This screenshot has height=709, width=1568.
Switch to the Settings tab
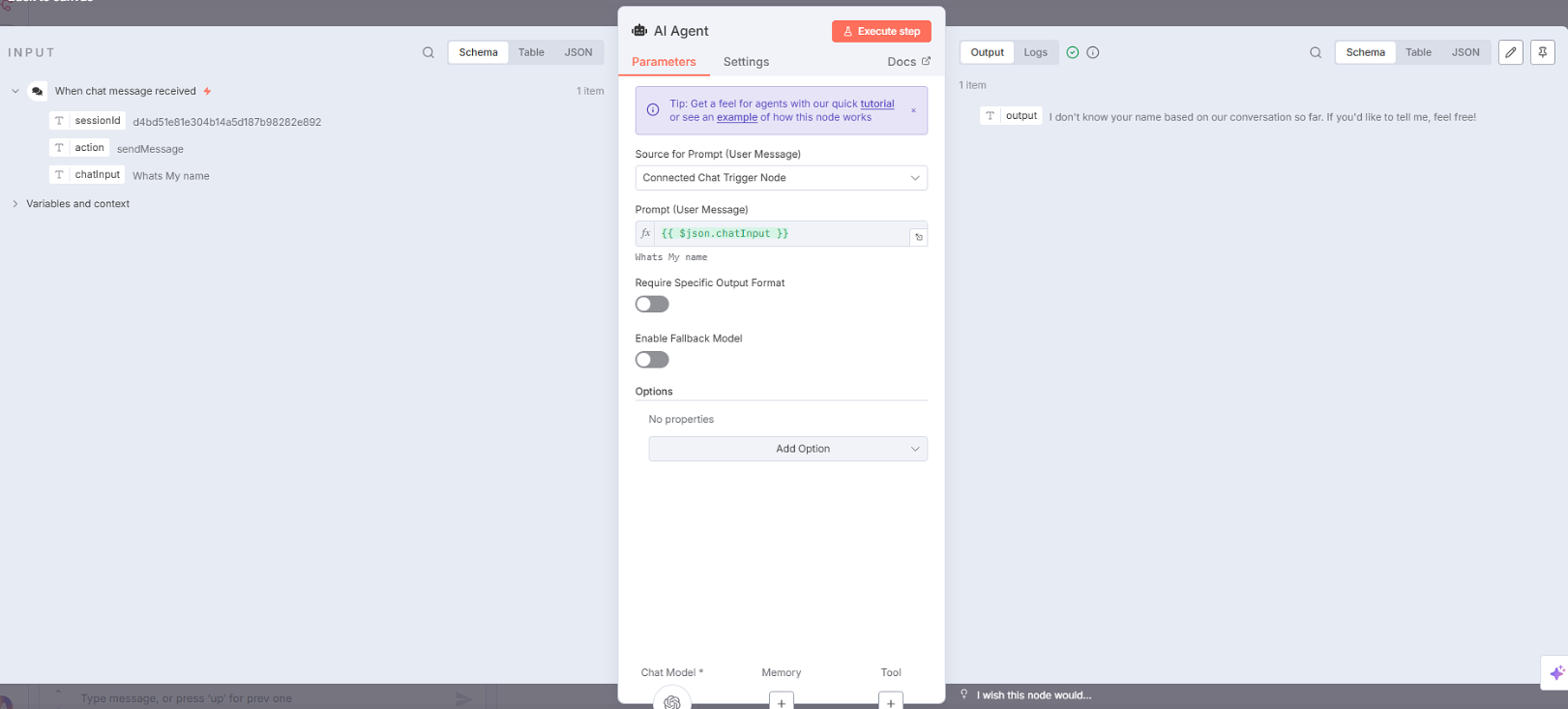click(746, 62)
